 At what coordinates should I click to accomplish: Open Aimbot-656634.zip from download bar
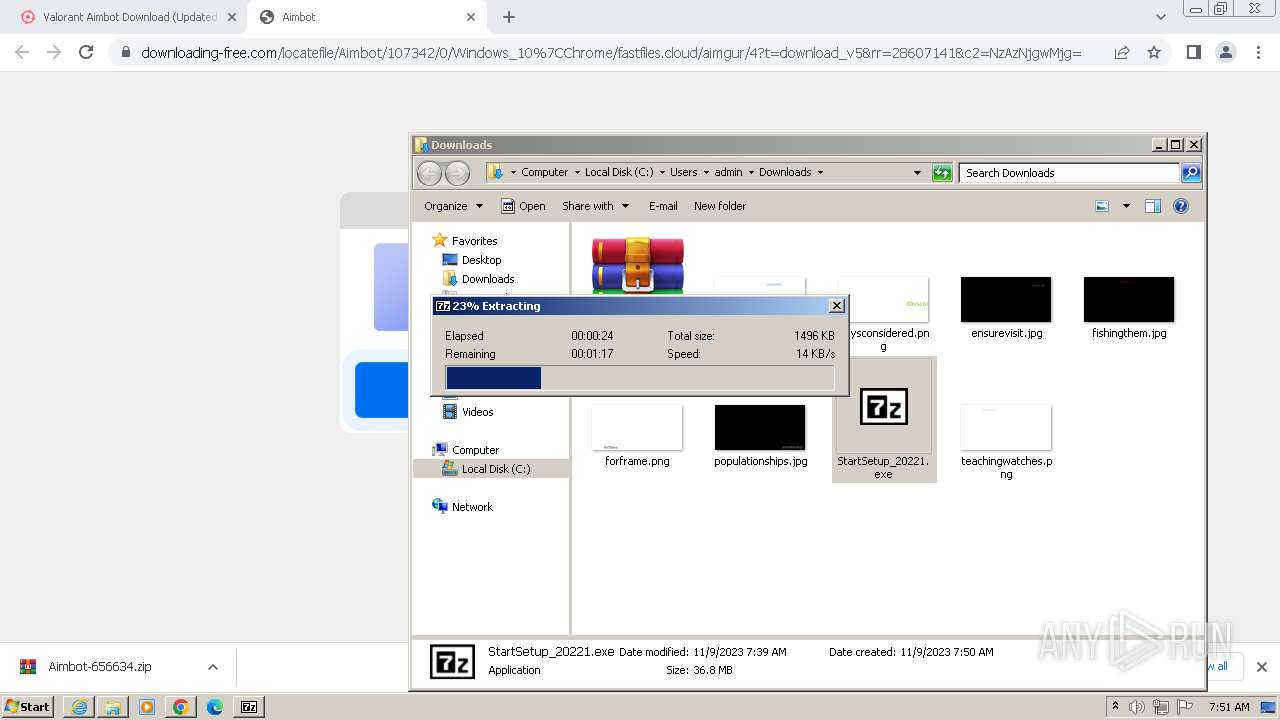[x=100, y=667]
